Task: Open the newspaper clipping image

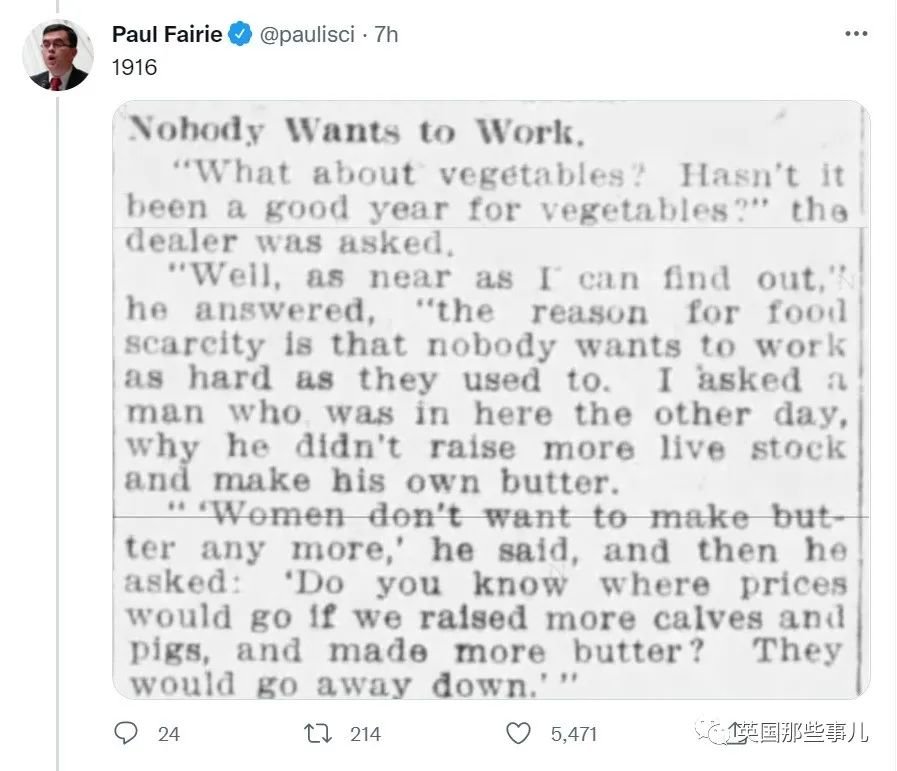Action: (491, 400)
